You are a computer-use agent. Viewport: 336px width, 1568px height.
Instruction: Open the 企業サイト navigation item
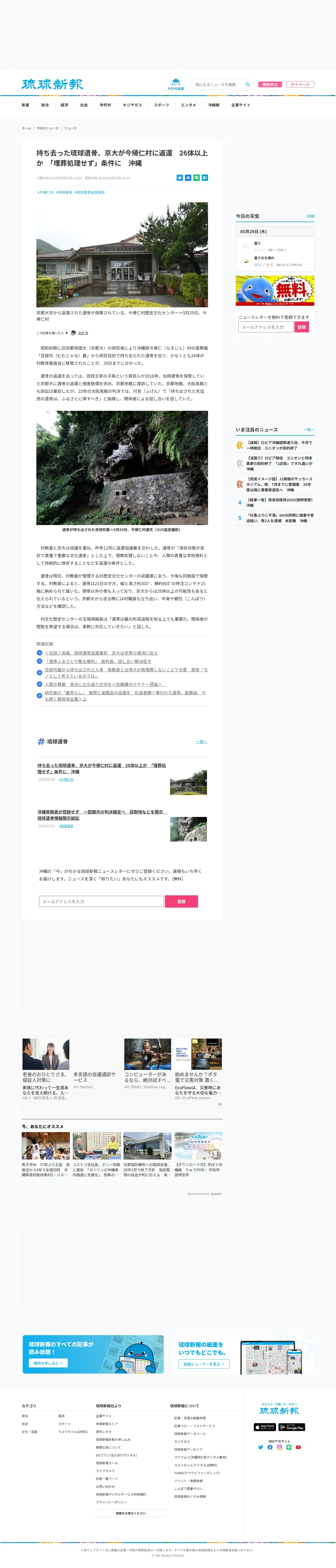coord(240,105)
